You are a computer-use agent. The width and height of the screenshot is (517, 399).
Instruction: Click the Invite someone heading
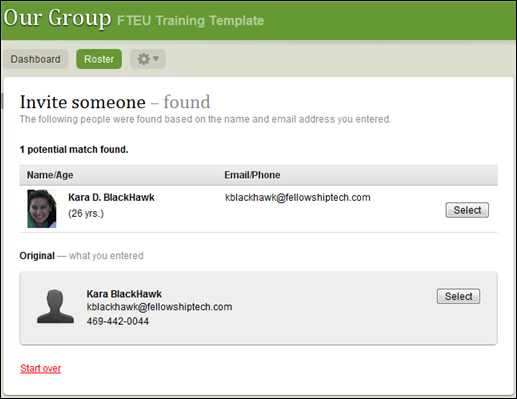83,102
